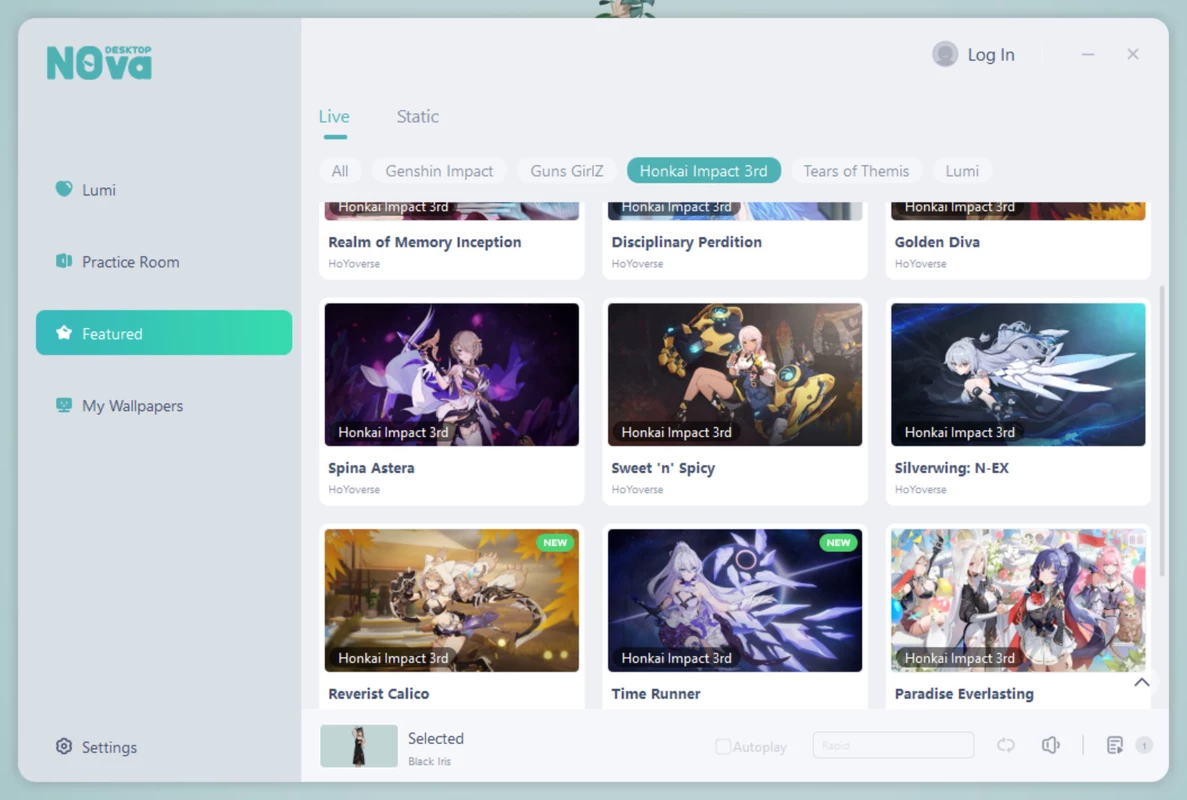Screen dimensions: 1187x800
Task: Click HoYoverse under Sweet 'n' Spicy
Action: (x=637, y=490)
